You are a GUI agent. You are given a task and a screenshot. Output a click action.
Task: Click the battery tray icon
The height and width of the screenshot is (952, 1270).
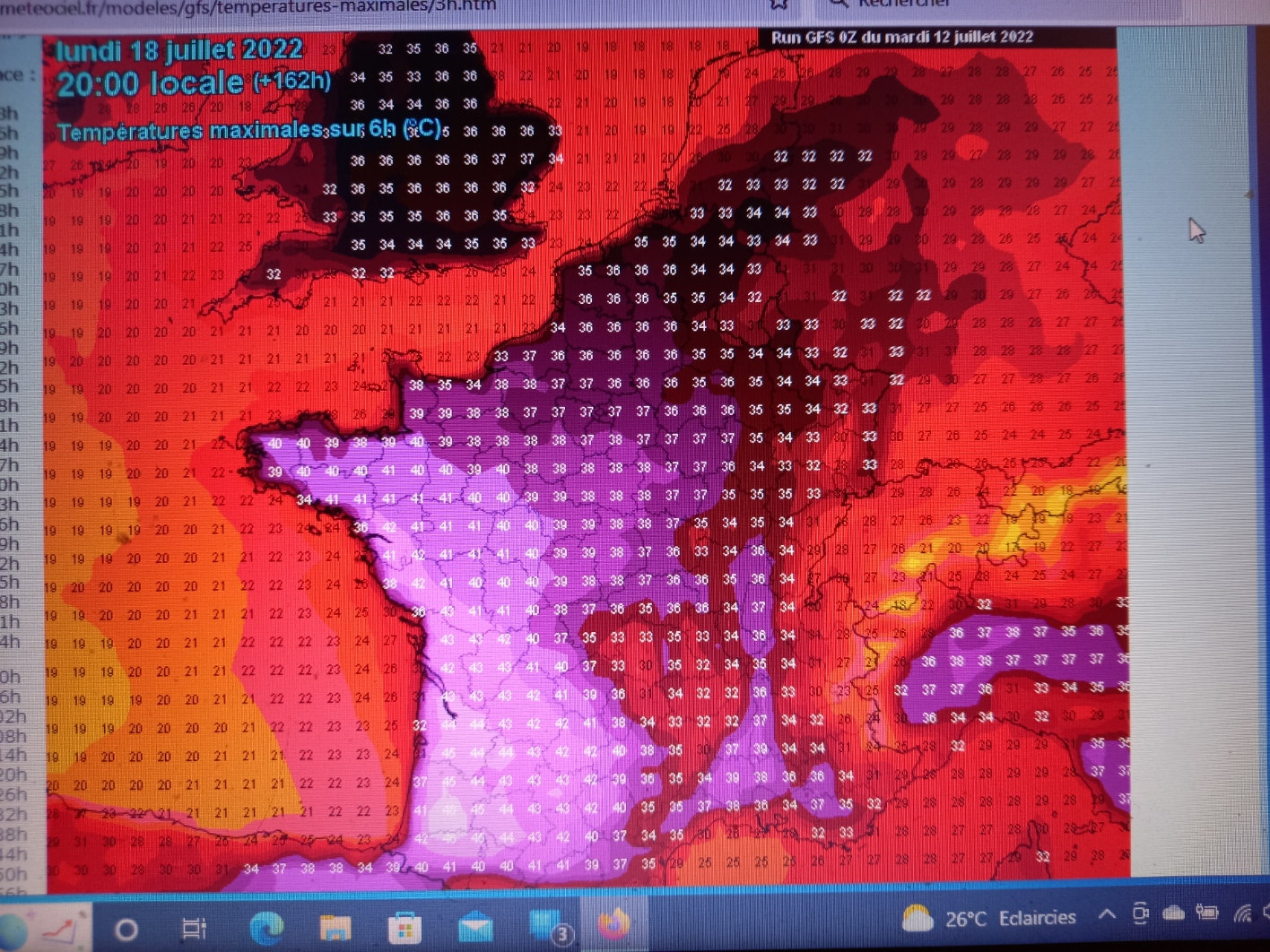(1207, 913)
